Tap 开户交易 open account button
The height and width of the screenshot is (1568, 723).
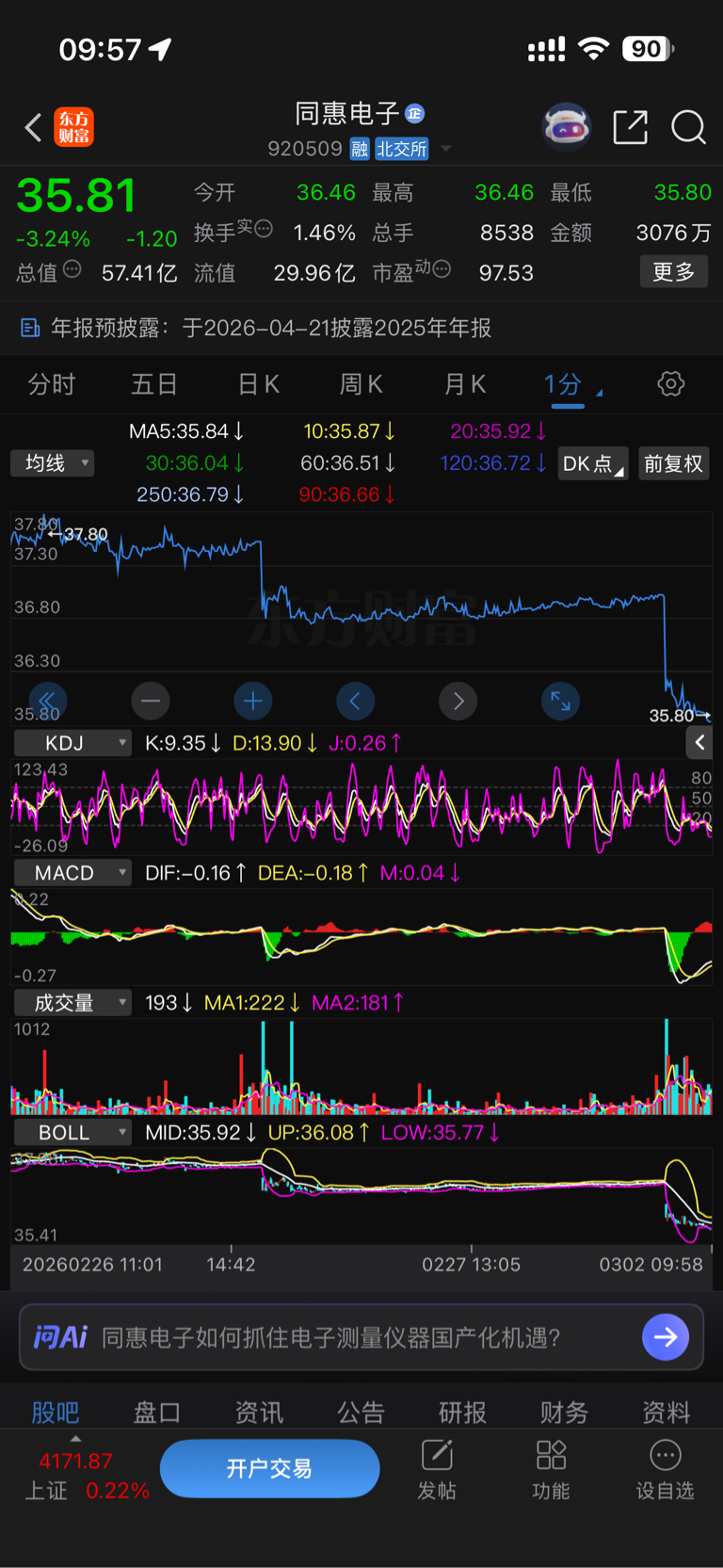point(269,1468)
